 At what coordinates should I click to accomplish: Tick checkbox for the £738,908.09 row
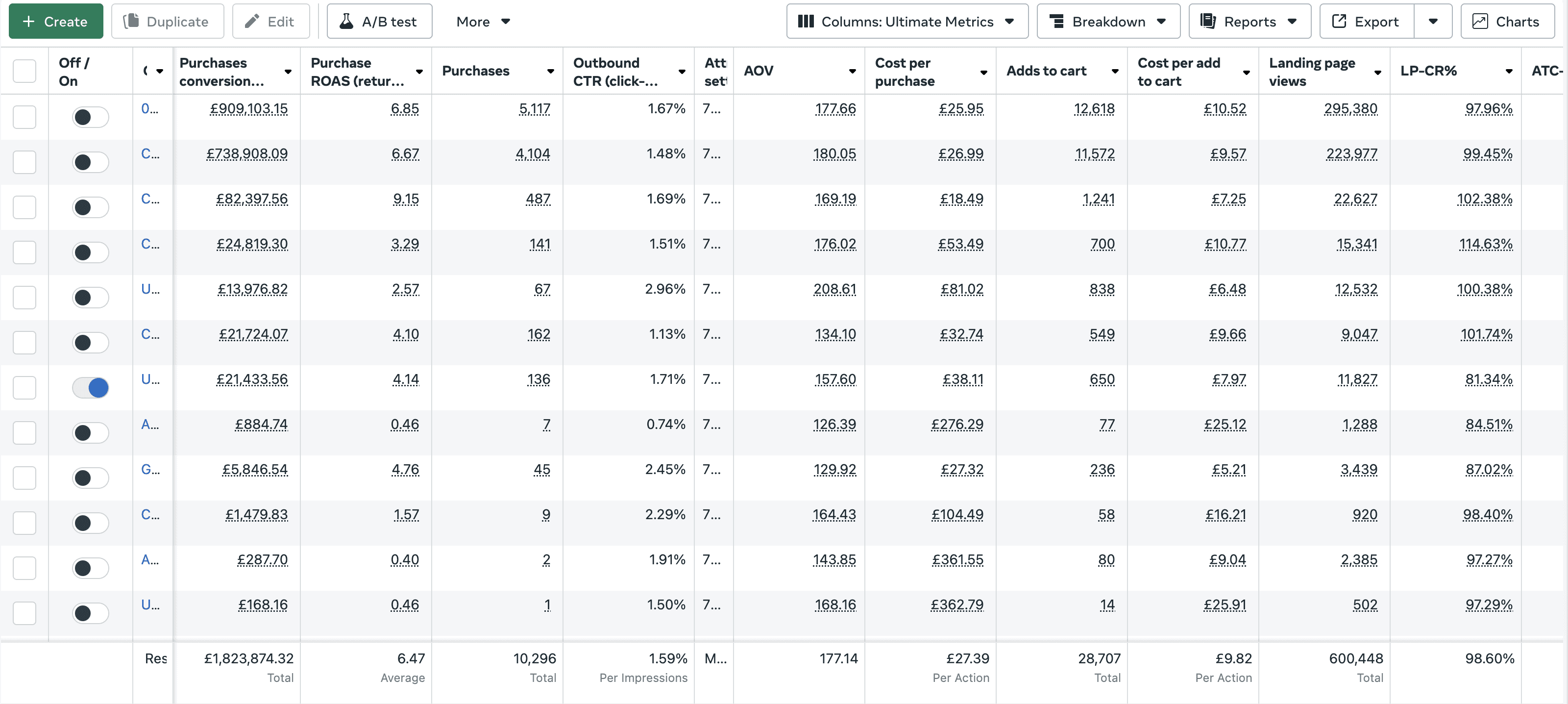click(24, 162)
